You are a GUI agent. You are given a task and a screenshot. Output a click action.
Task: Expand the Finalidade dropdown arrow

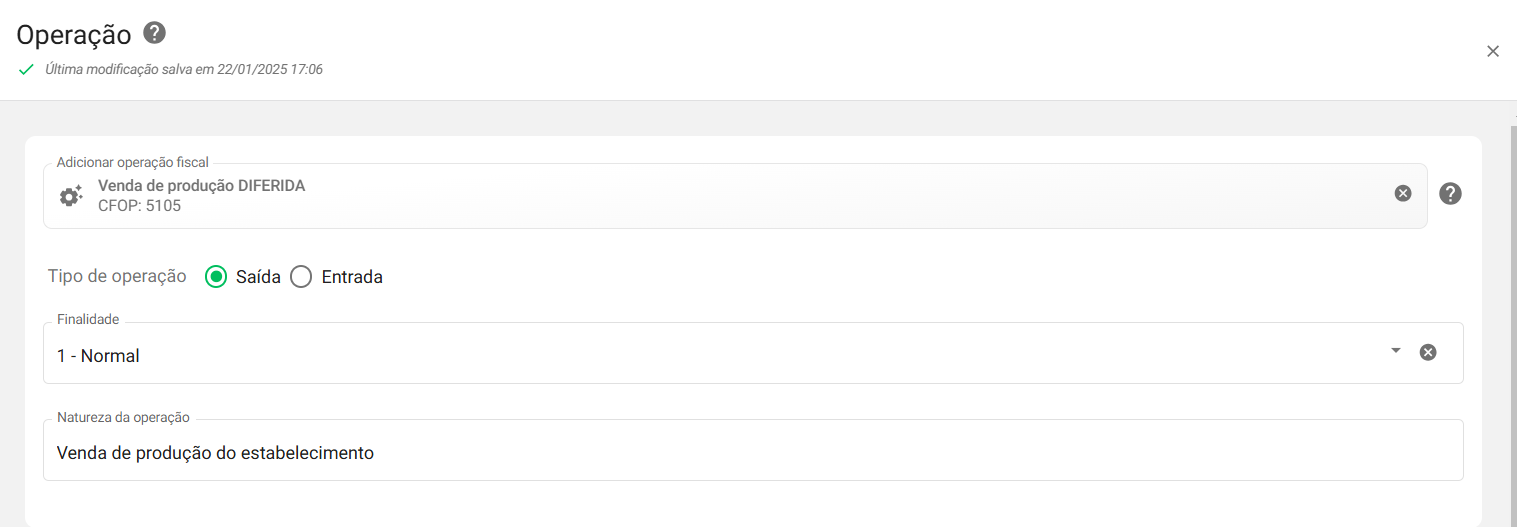point(1396,351)
